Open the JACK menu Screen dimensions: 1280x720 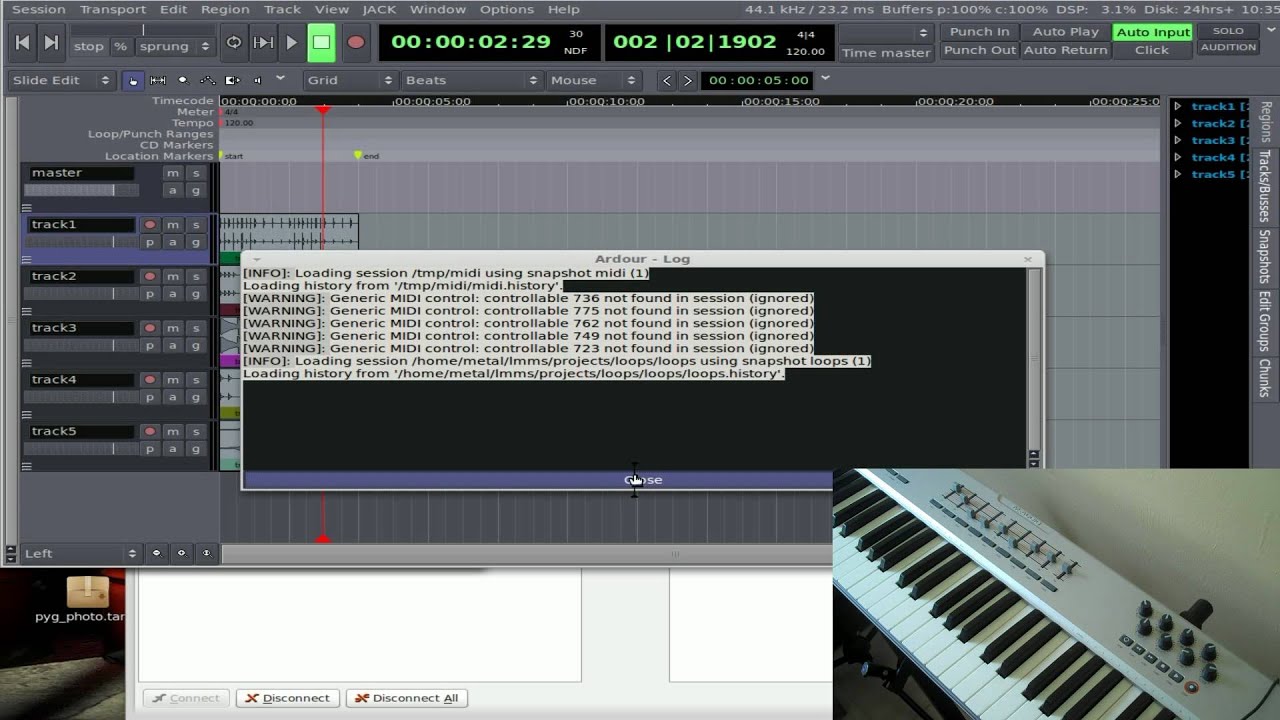click(x=379, y=9)
